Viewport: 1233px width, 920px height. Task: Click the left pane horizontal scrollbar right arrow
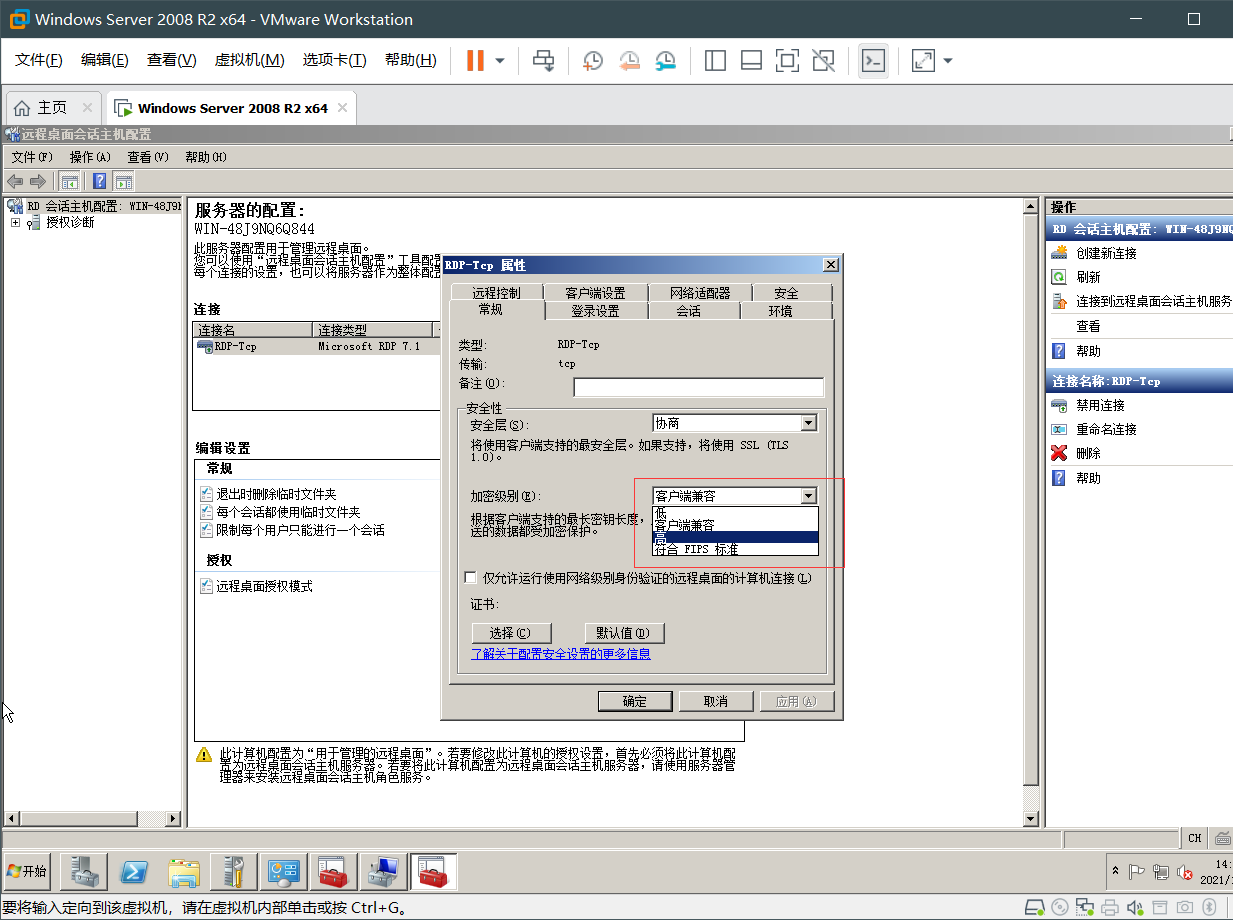[x=173, y=819]
